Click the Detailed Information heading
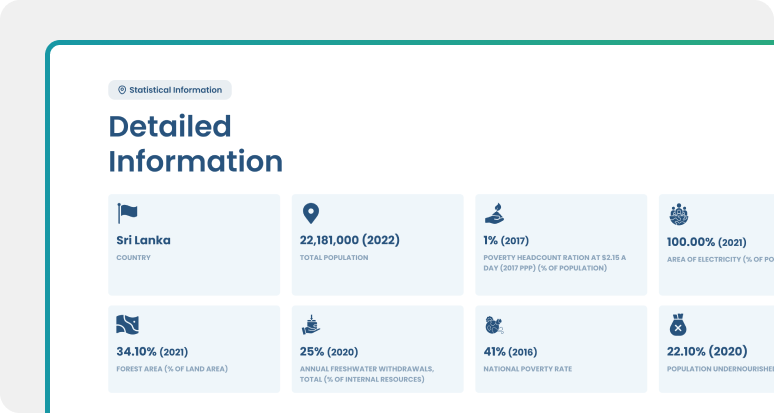The width and height of the screenshot is (774, 413). (195, 143)
